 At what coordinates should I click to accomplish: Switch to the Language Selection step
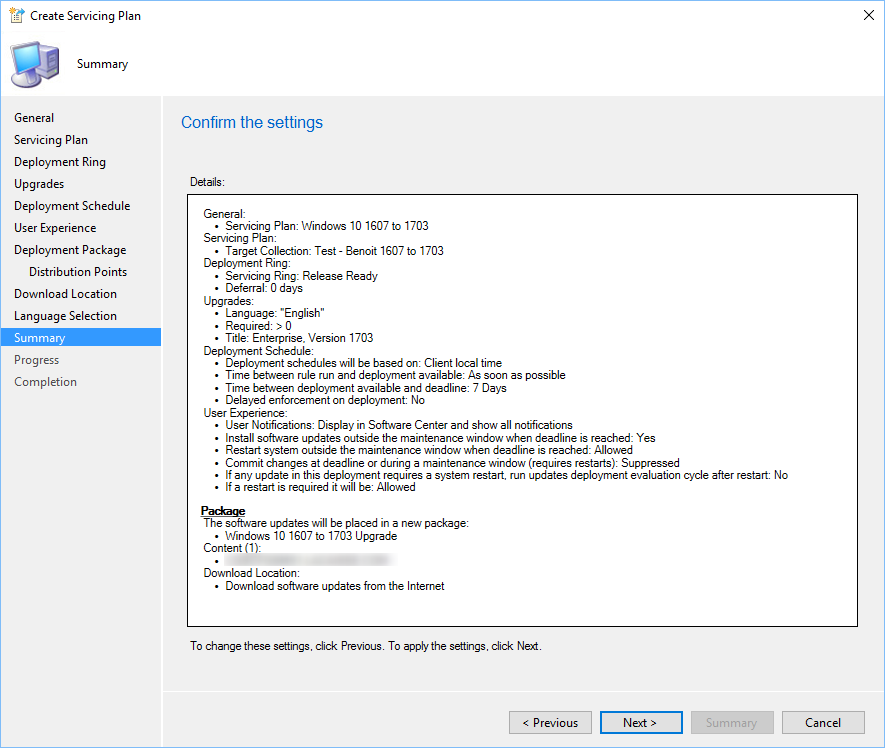pyautogui.click(x=65, y=316)
